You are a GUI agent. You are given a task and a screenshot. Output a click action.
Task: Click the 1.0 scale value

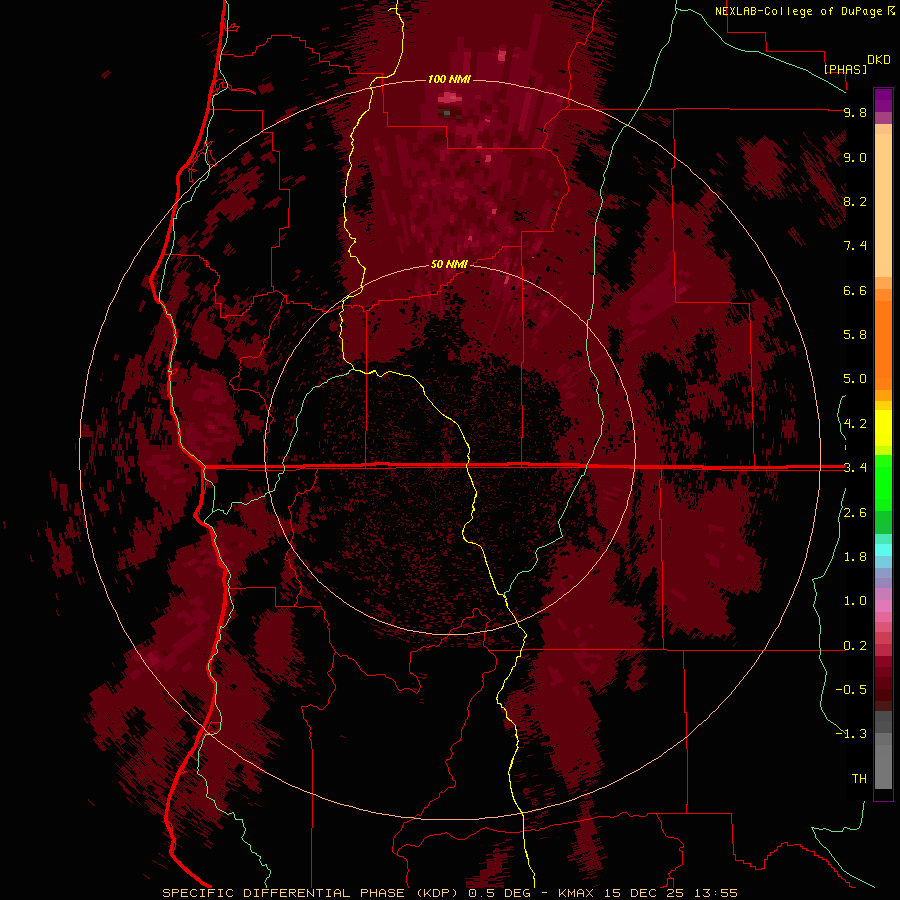click(x=855, y=601)
